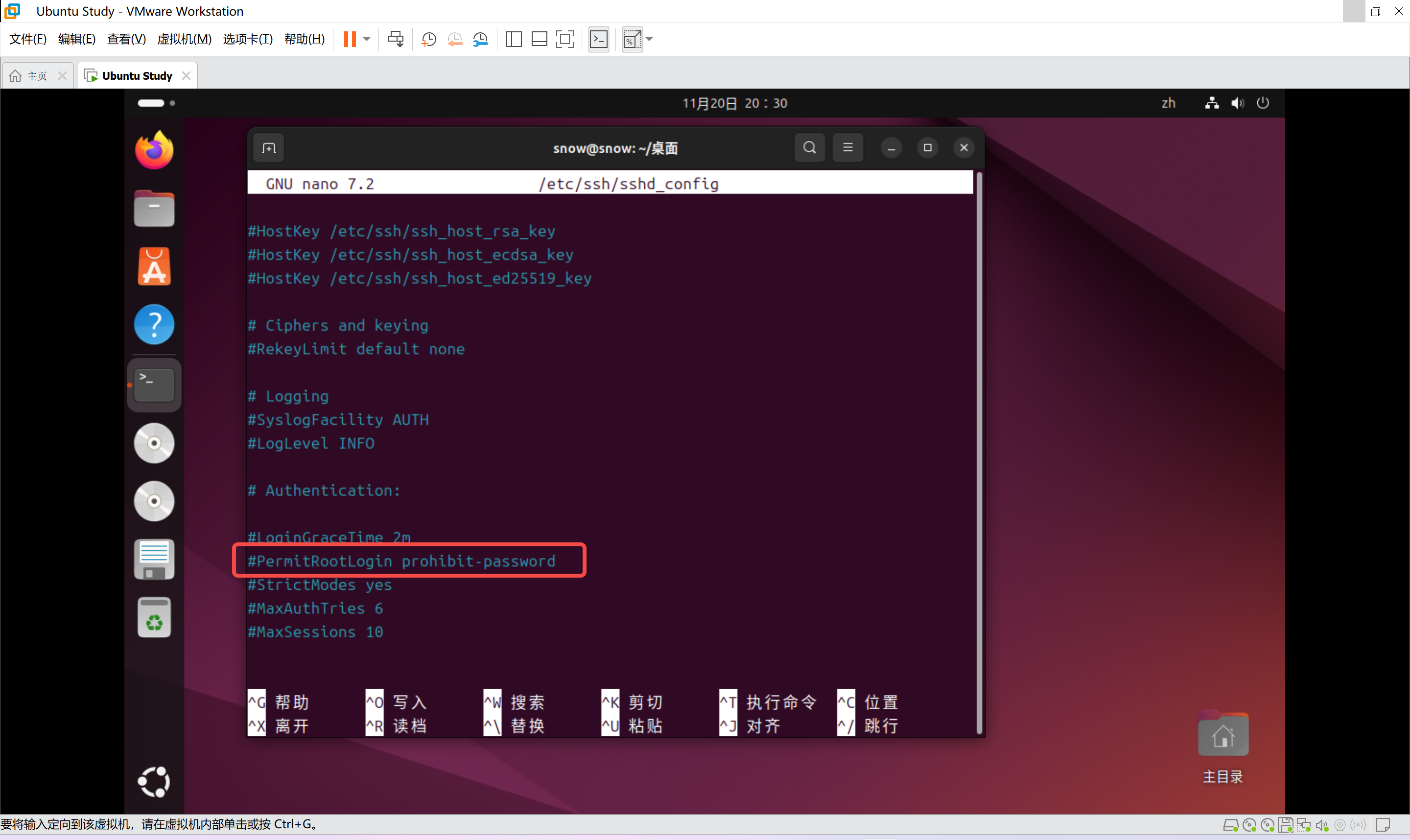1410x840 pixels.
Task: Toggle VMware sidebar library view
Action: click(514, 39)
